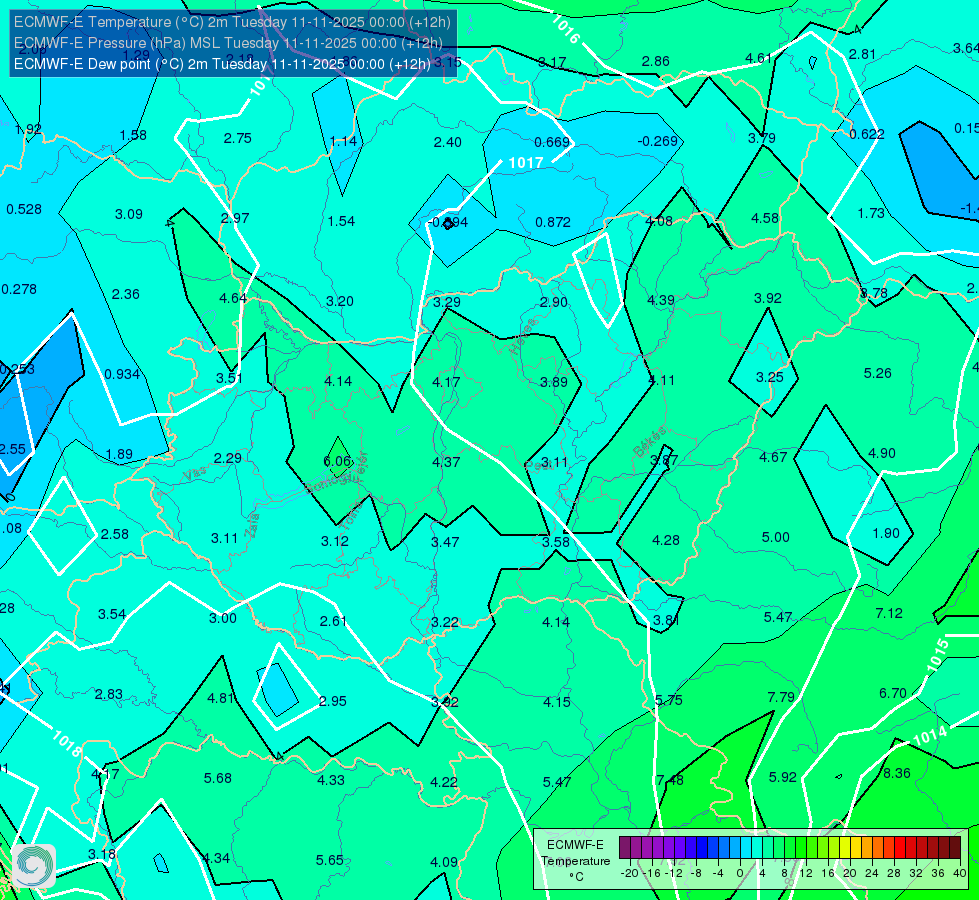This screenshot has width=979, height=900.
Task: Click the 4.64 temperature value
Action: point(233,299)
